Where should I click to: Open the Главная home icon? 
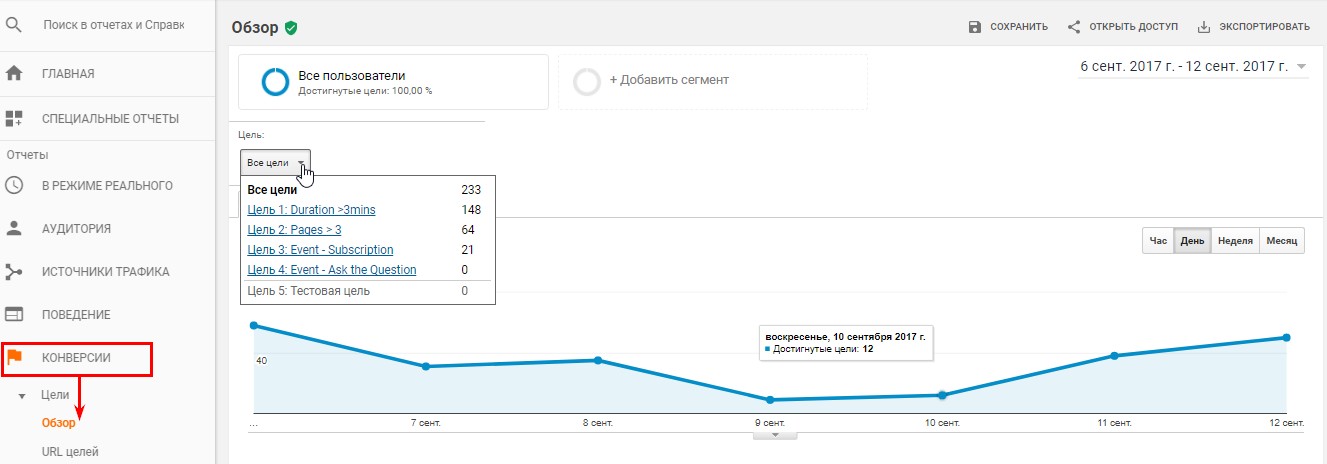(14, 73)
